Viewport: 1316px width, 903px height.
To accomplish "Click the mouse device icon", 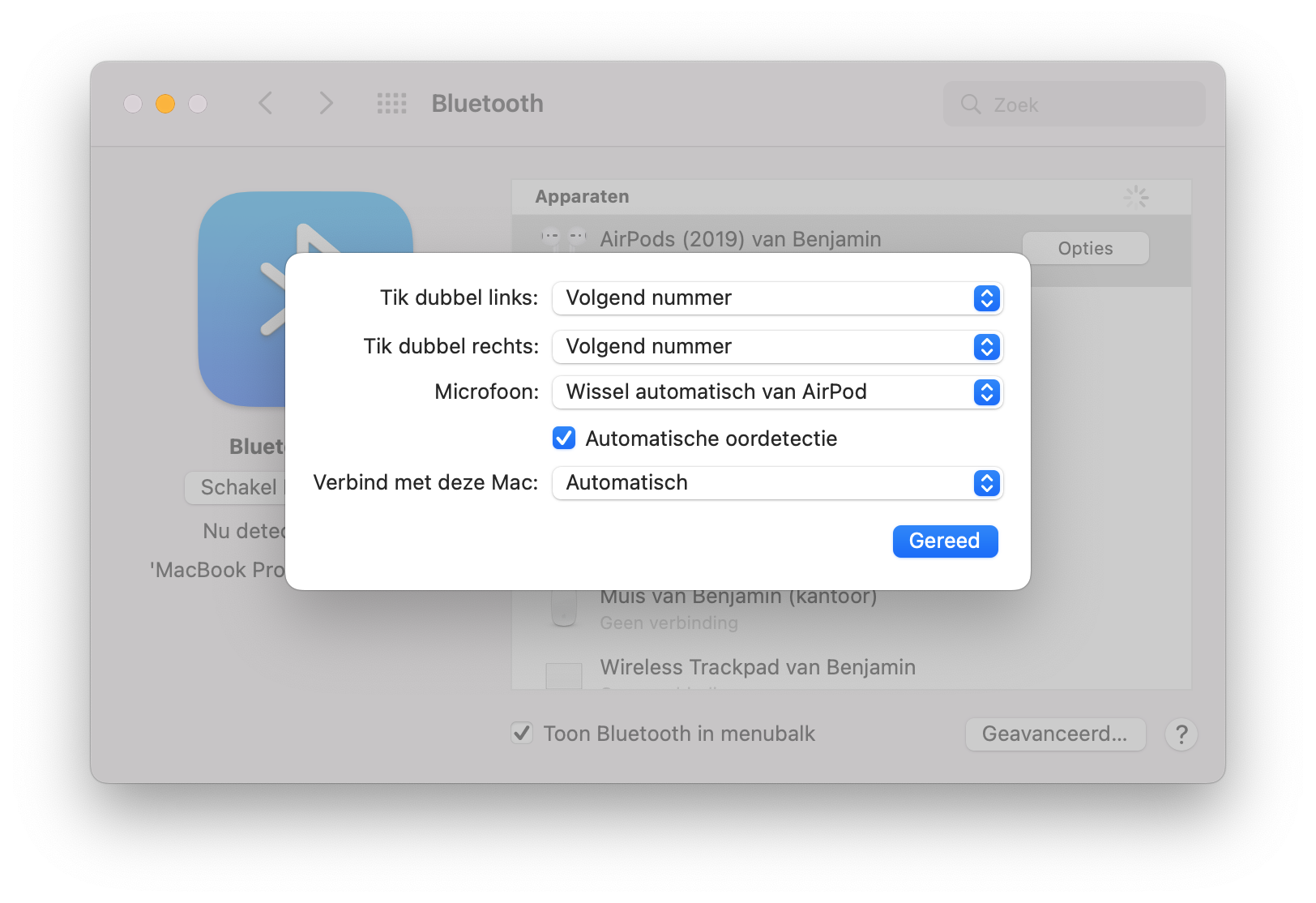I will click(x=564, y=608).
